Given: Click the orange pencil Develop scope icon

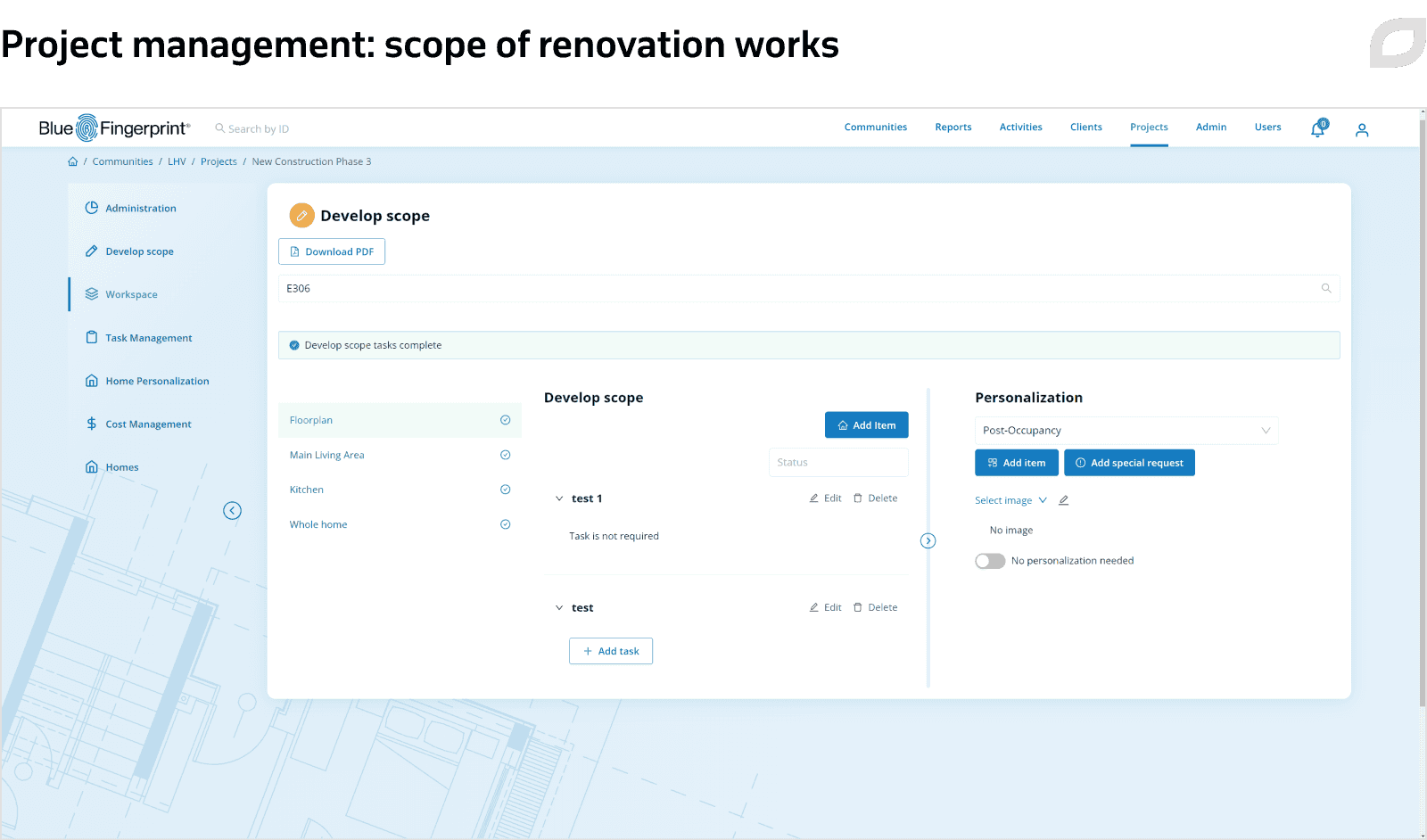Looking at the screenshot, I should (301, 216).
